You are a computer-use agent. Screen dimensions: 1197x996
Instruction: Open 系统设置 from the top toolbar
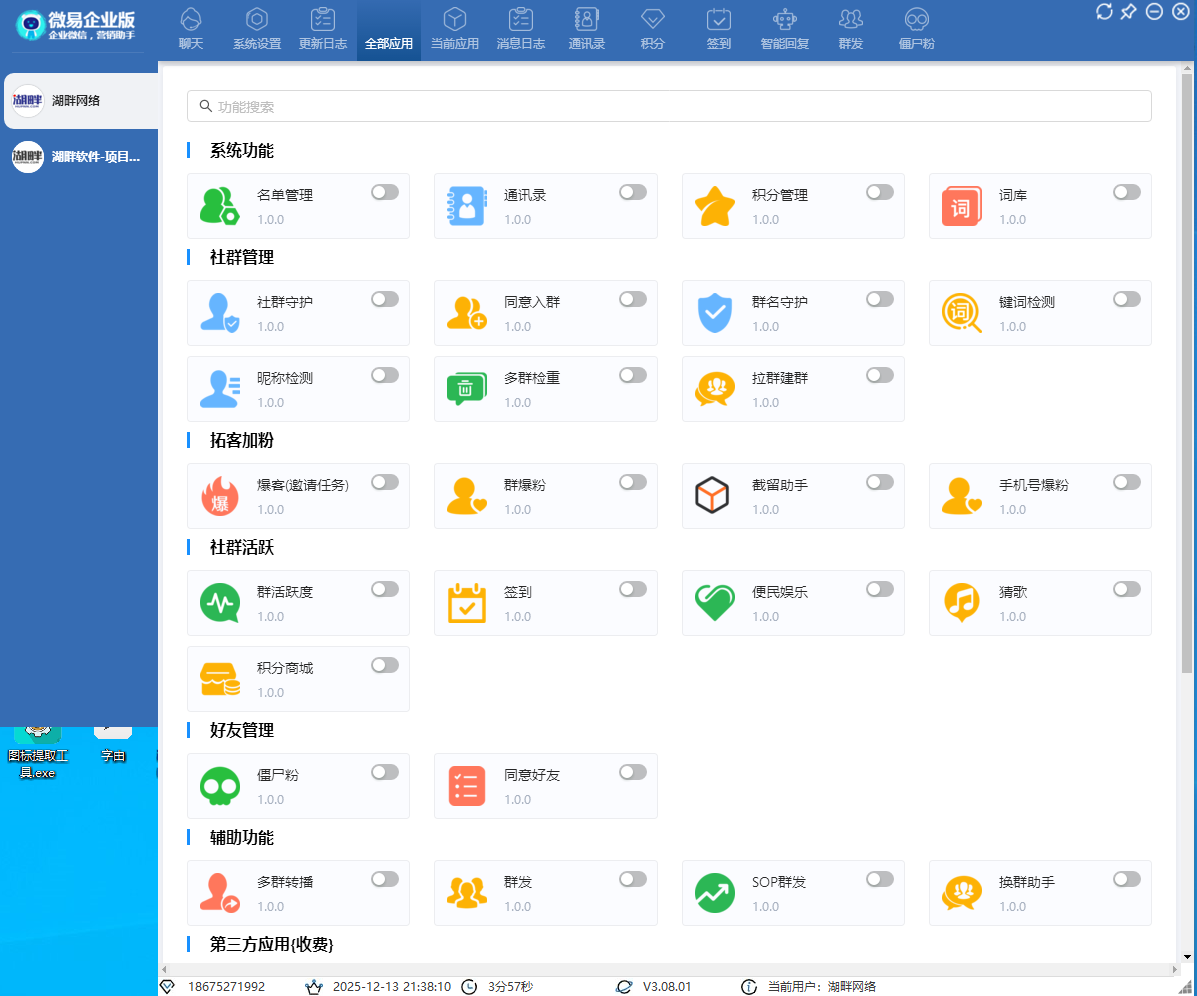click(257, 28)
